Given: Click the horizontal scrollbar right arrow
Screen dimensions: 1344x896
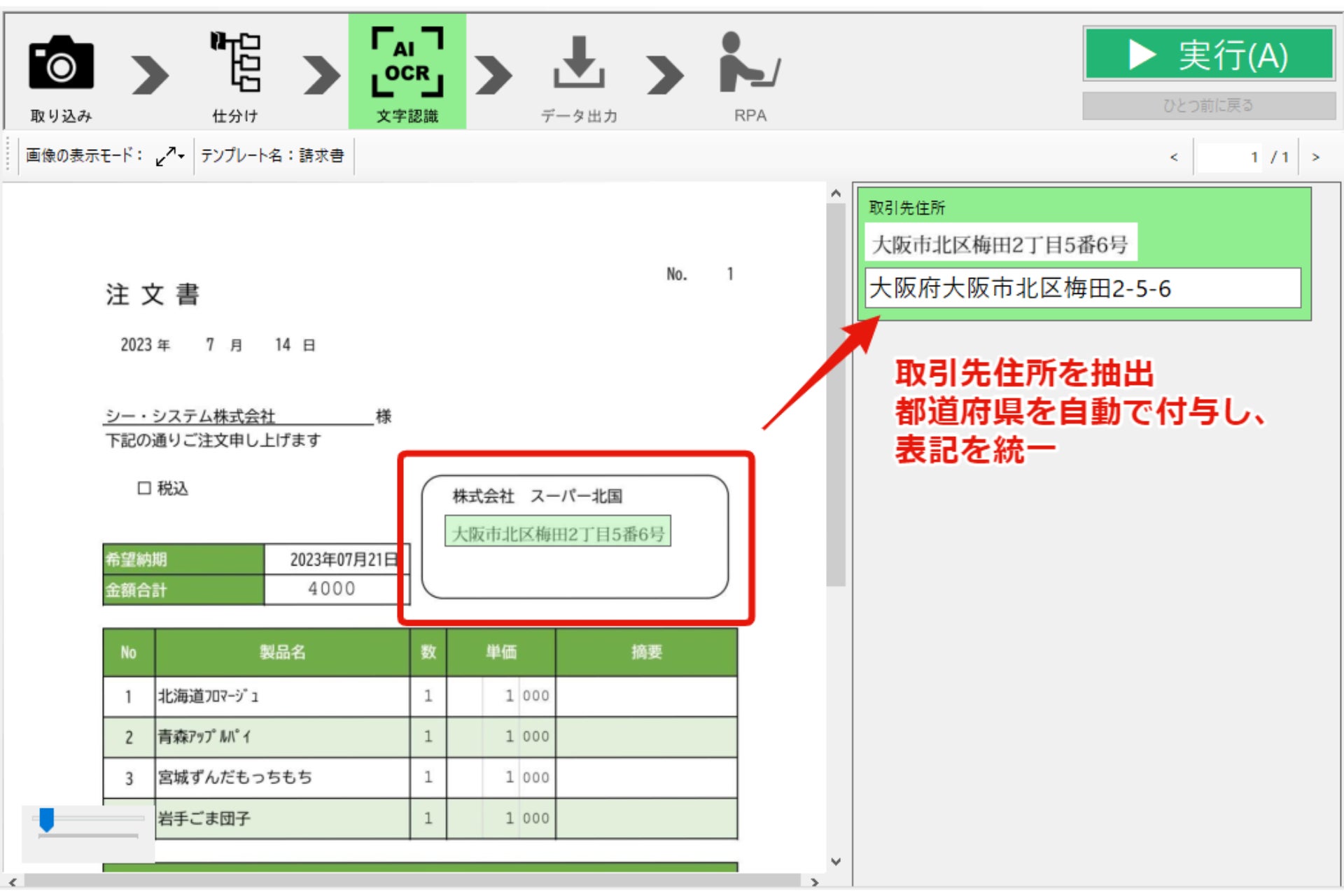Looking at the screenshot, I should (x=814, y=882).
